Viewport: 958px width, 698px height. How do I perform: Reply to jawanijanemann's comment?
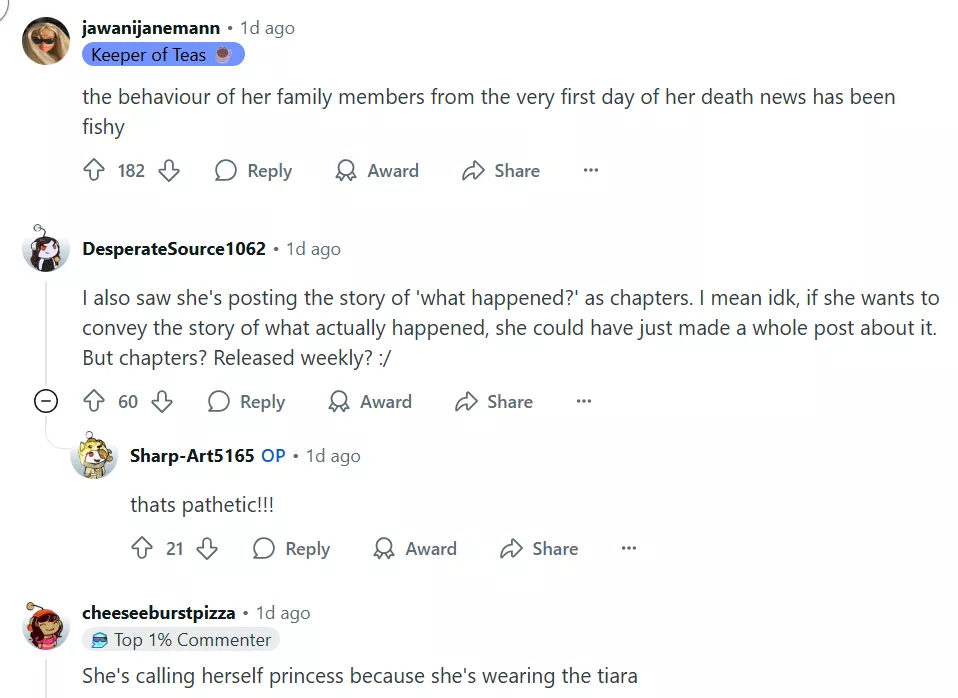pyautogui.click(x=254, y=171)
